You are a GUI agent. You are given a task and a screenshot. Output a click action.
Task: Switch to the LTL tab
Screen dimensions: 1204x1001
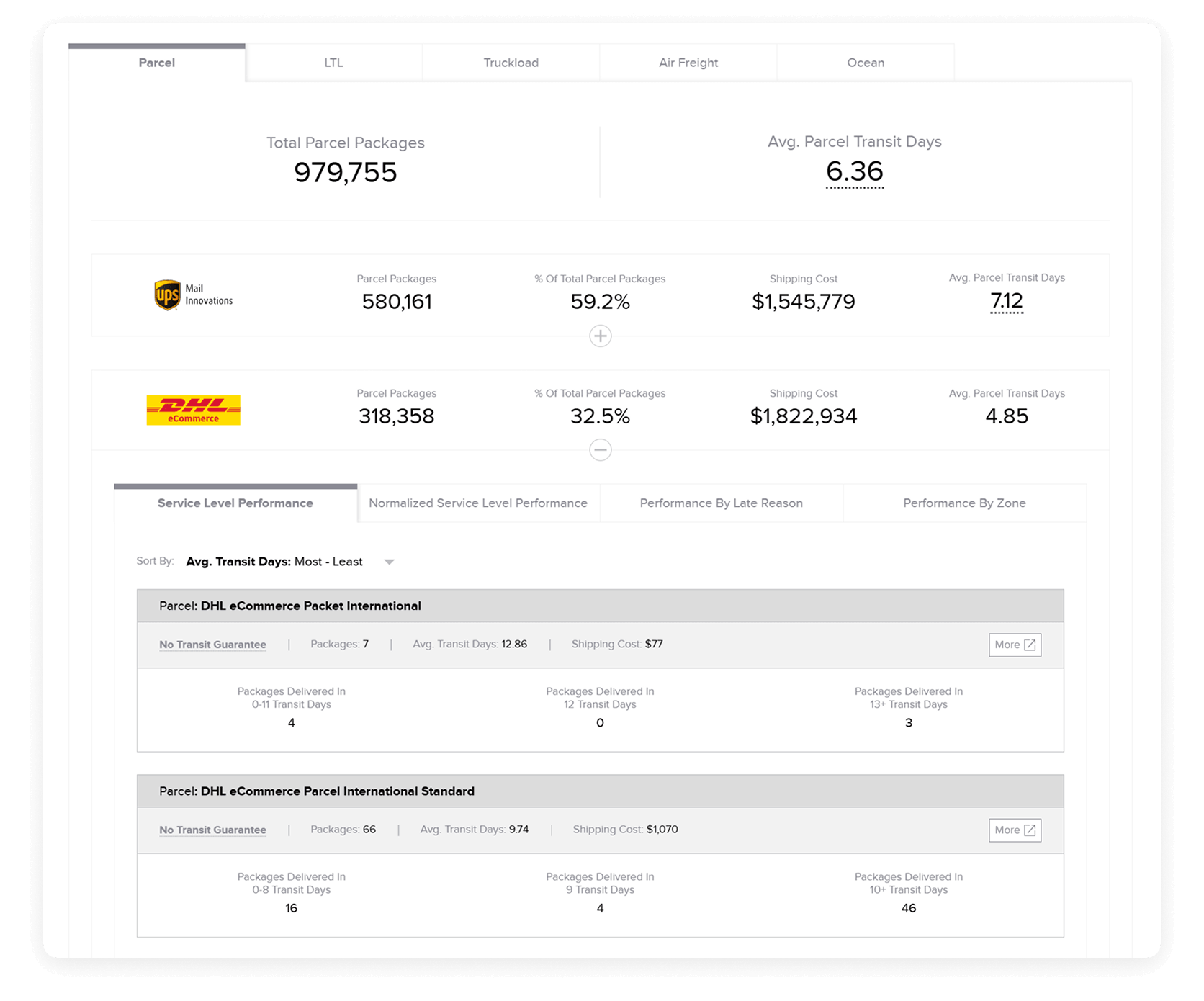(333, 63)
